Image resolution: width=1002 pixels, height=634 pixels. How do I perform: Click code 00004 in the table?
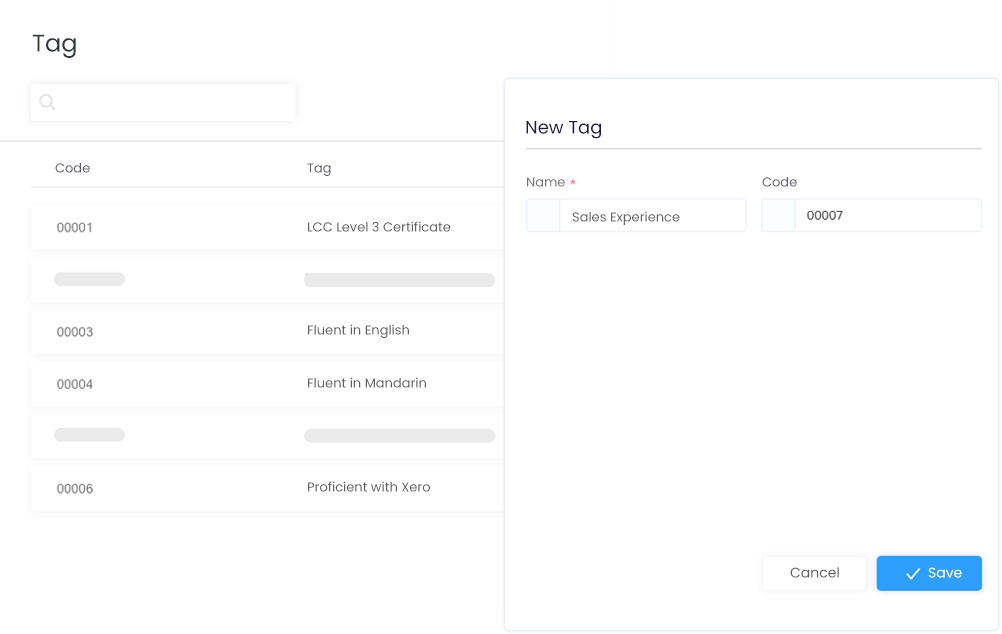(x=75, y=384)
